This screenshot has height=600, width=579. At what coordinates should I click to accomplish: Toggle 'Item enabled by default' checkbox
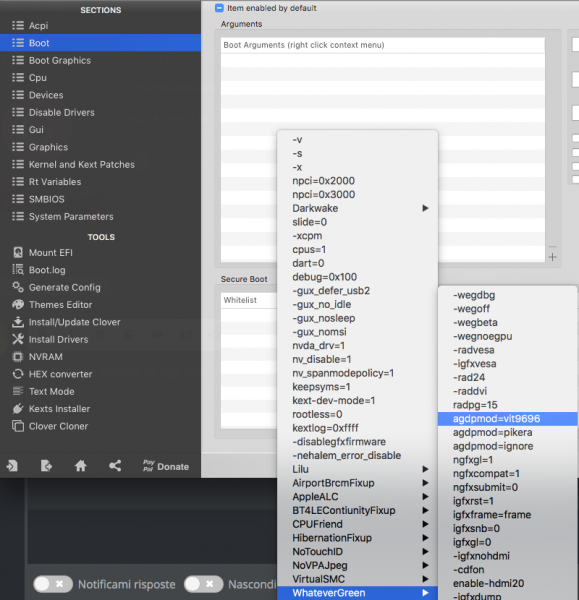[x=219, y=8]
